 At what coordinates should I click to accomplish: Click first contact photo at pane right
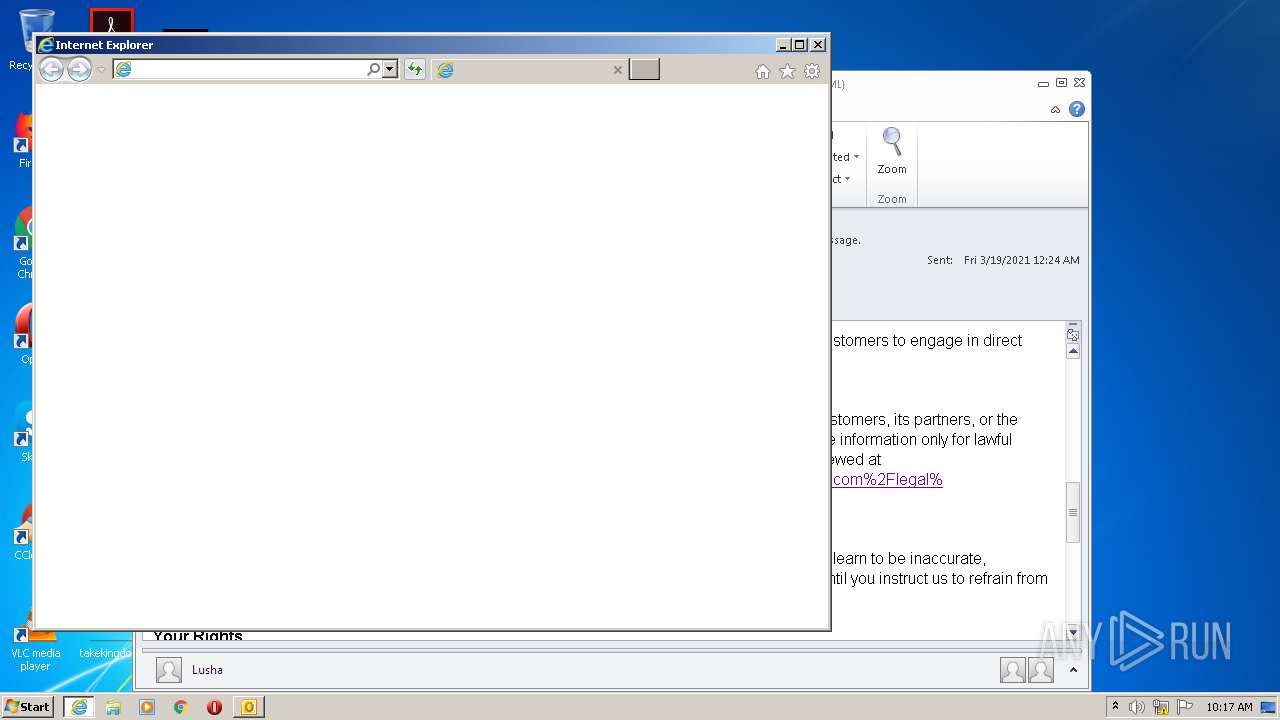pos(1013,670)
